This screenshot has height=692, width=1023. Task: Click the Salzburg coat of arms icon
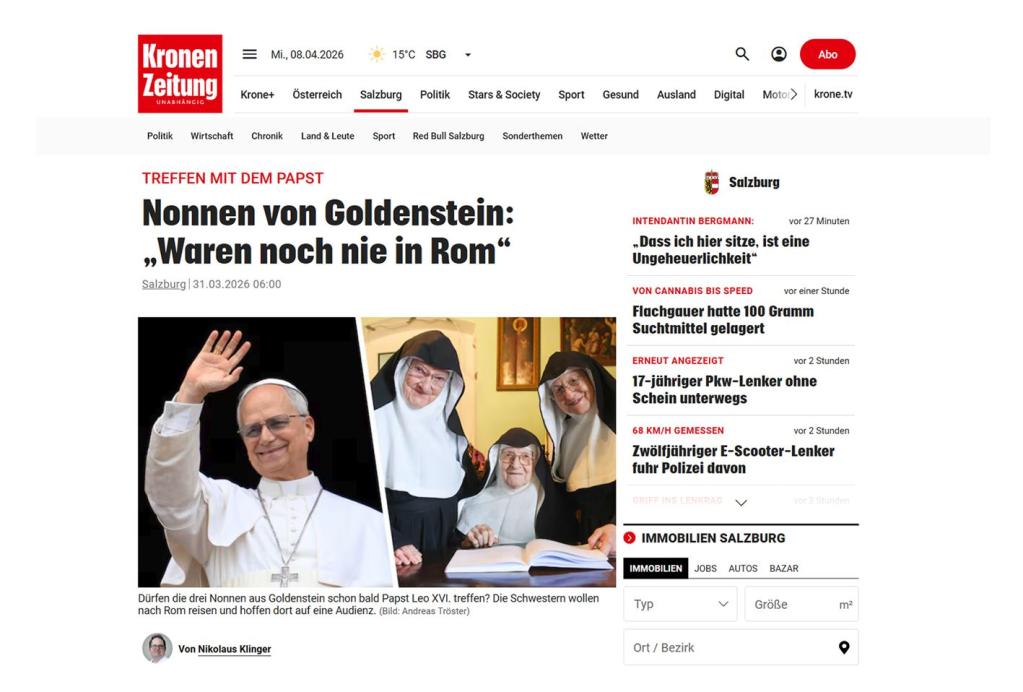pos(711,182)
